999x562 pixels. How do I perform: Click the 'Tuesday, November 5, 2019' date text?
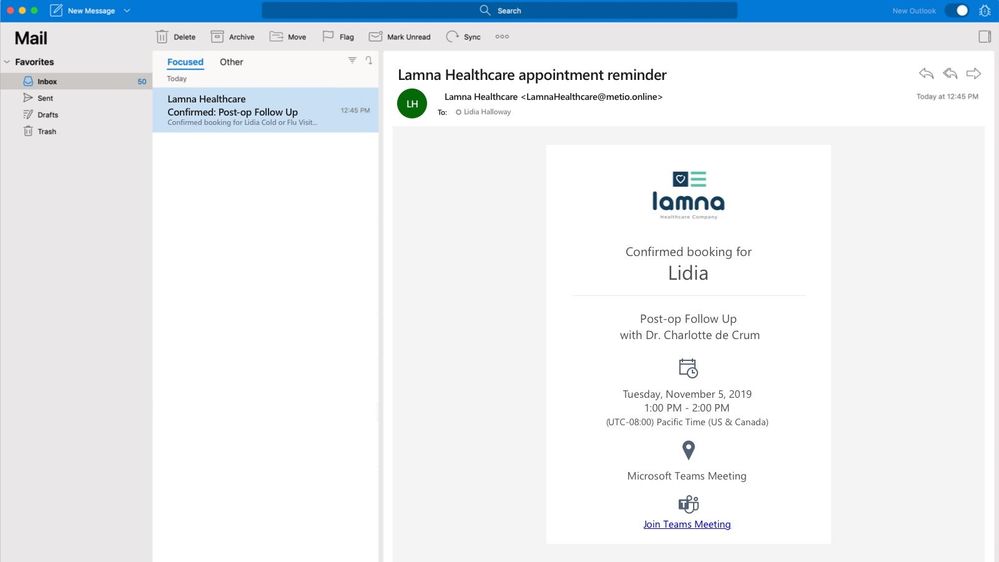pyautogui.click(x=687, y=394)
